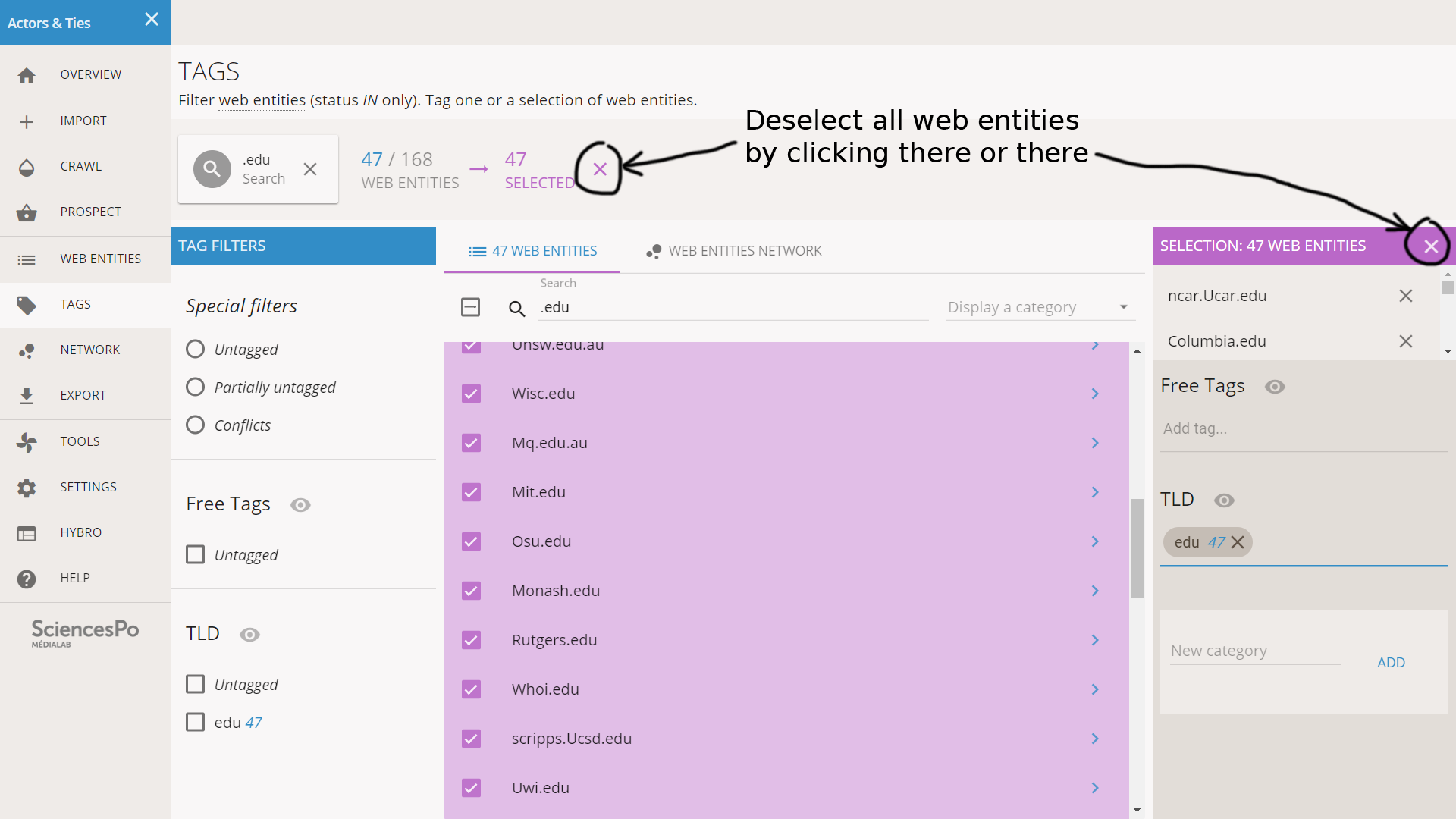Viewport: 1456px width, 819px height.
Task: Open the Crawl drop icon
Action: coord(27,167)
